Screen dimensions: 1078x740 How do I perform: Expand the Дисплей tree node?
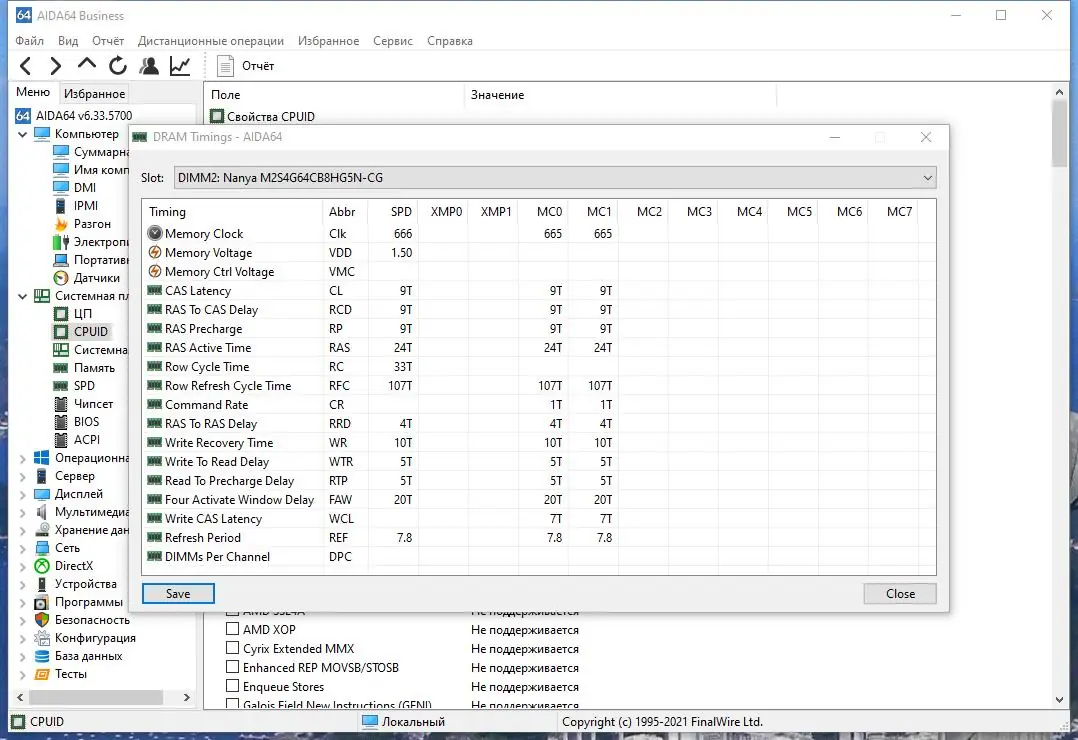22,494
